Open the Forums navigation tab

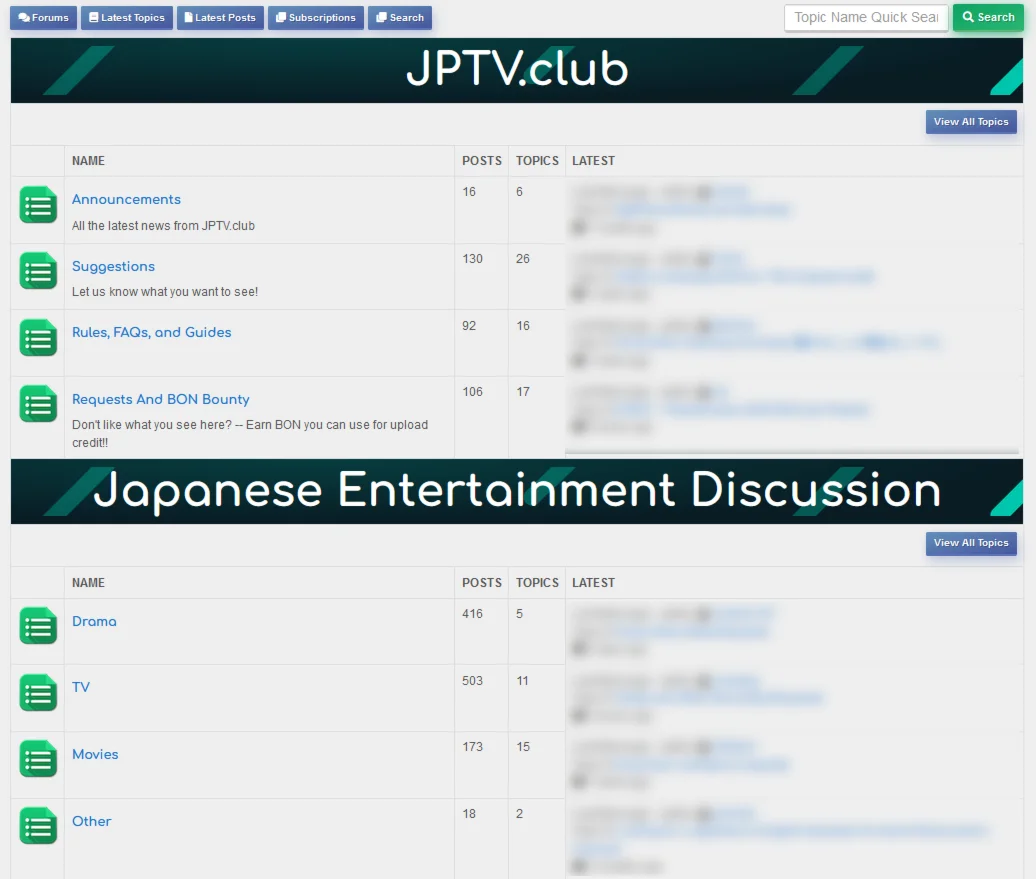tap(44, 18)
